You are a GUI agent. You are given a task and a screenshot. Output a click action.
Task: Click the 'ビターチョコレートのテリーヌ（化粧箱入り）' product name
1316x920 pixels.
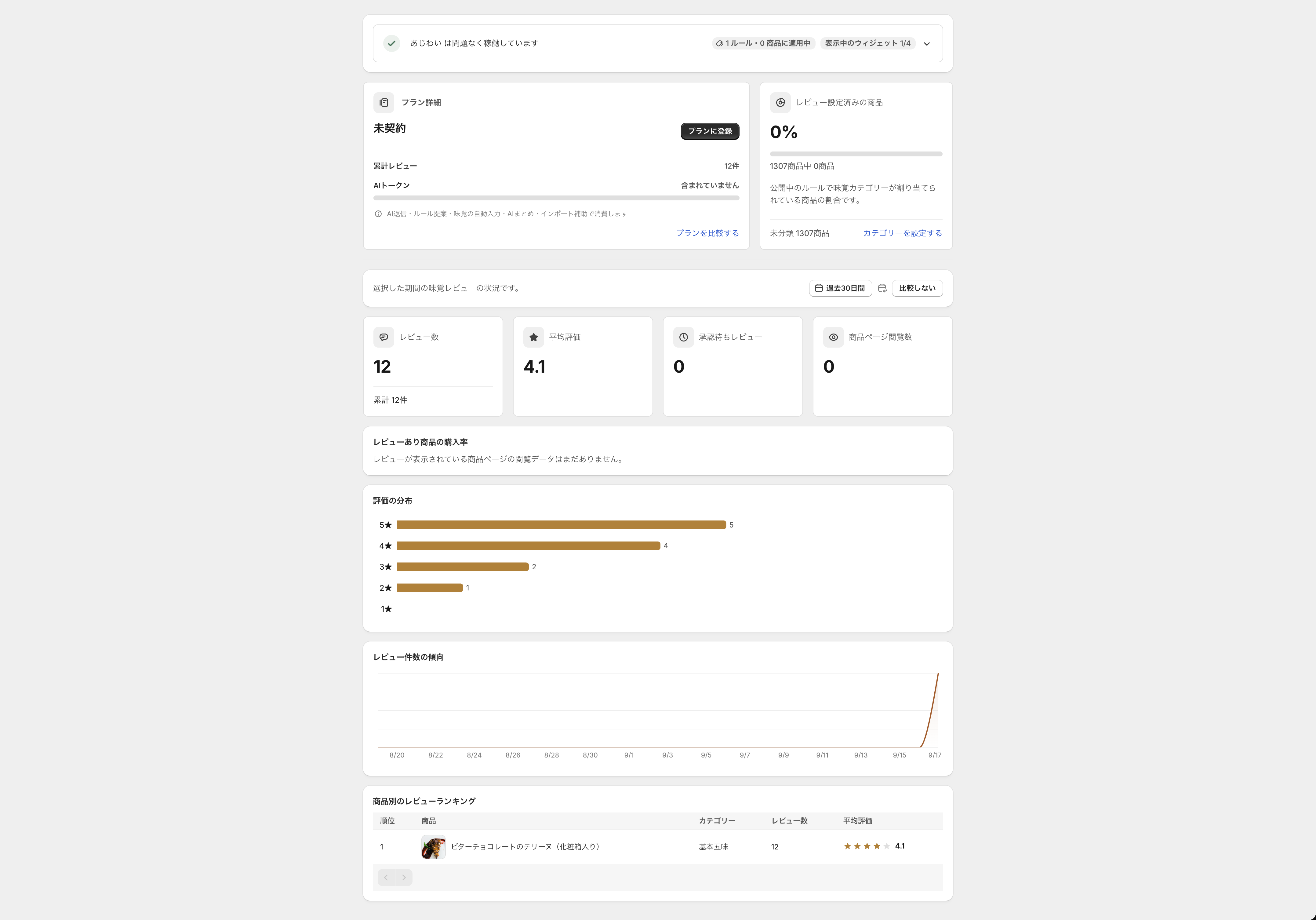tap(526, 847)
